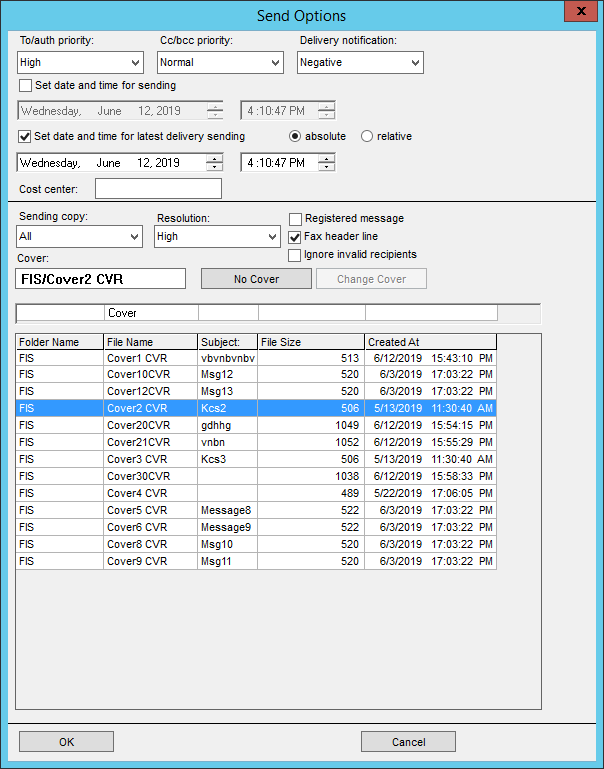Expand the Sending copy dropdown

point(80,237)
